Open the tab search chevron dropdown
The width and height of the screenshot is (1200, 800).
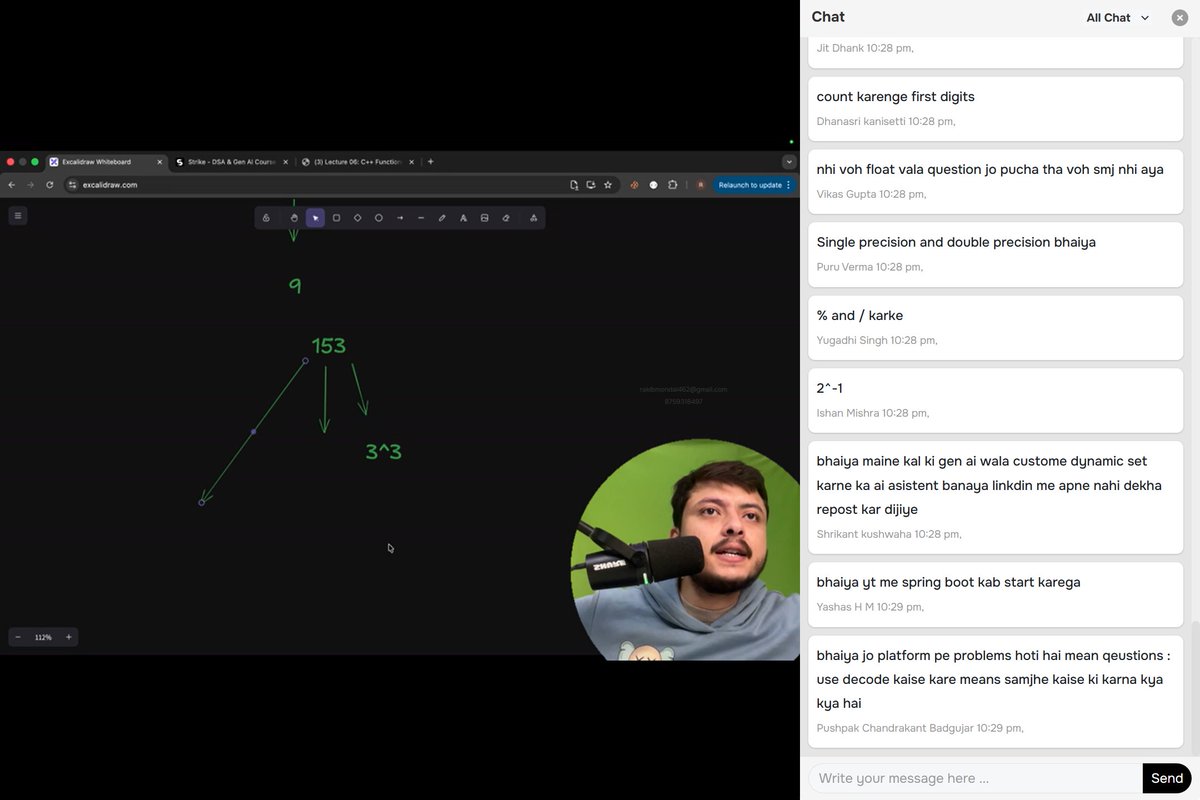789,162
